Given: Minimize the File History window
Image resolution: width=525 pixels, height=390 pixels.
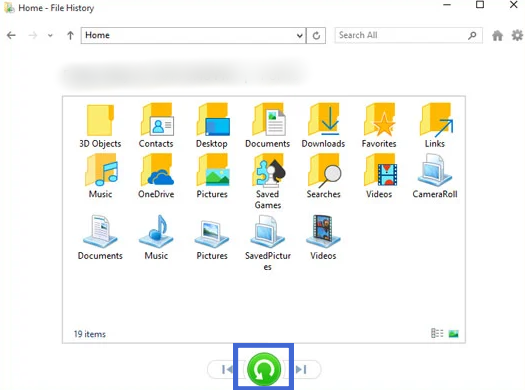Looking at the screenshot, I should (447, 5).
